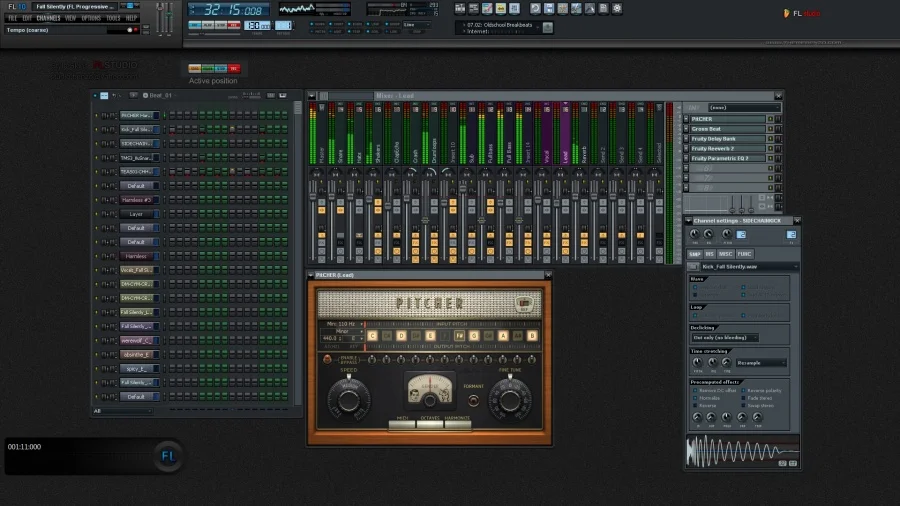
Task: Switch to the INS tab in Channel settings
Action: (709, 254)
